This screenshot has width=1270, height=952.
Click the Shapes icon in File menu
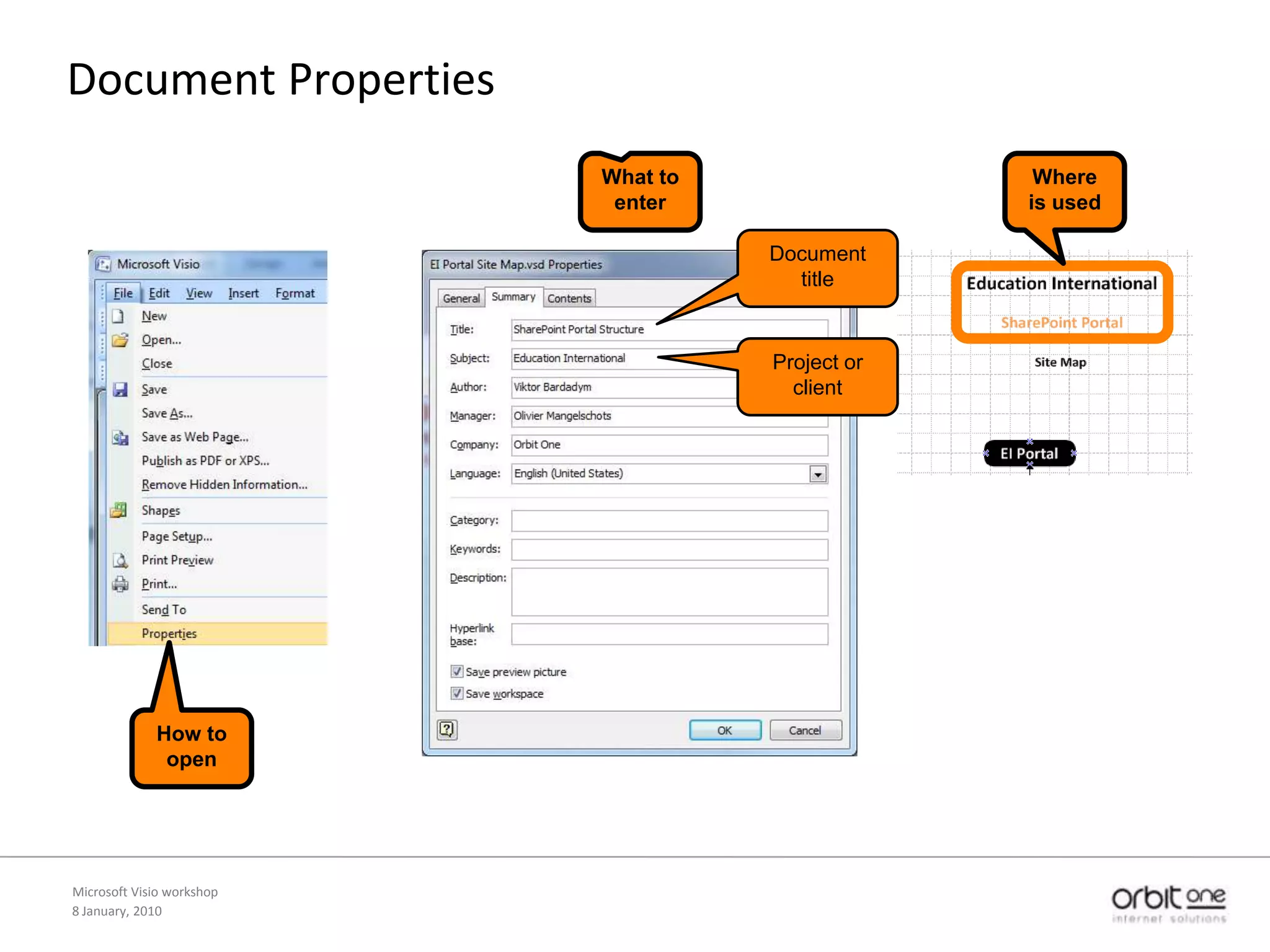[x=119, y=511]
